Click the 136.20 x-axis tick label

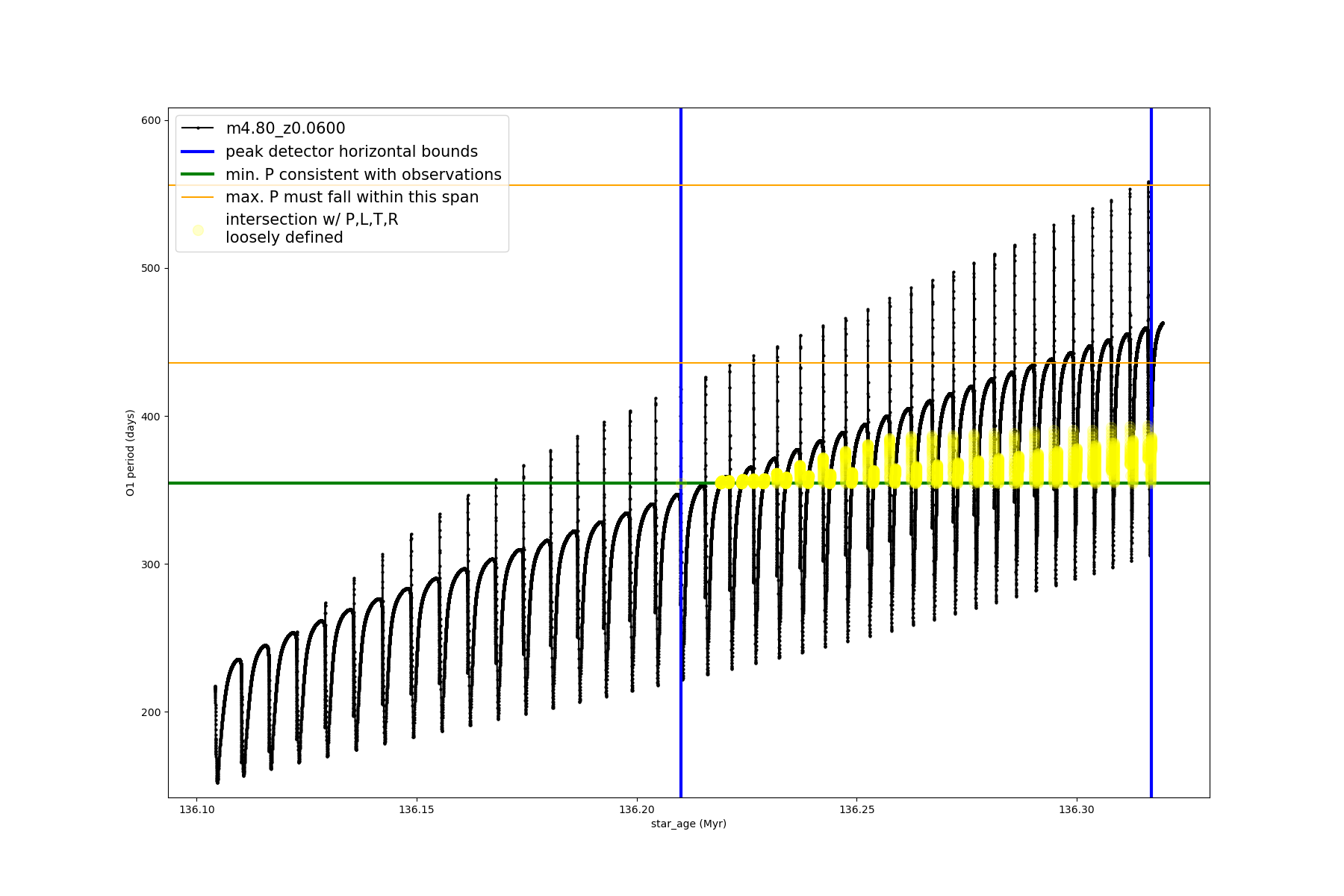pos(636,809)
